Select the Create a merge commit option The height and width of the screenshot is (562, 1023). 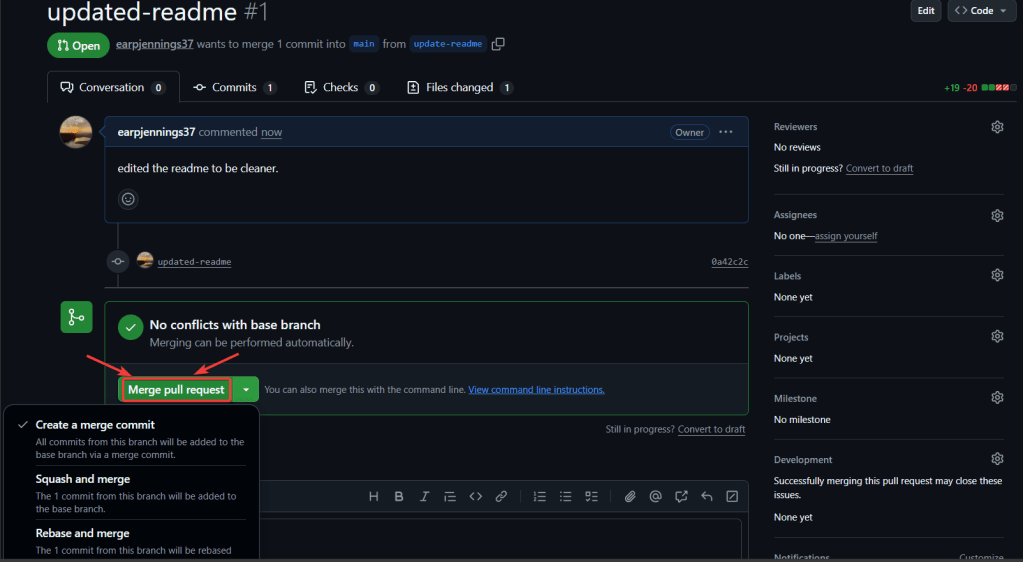coord(95,425)
